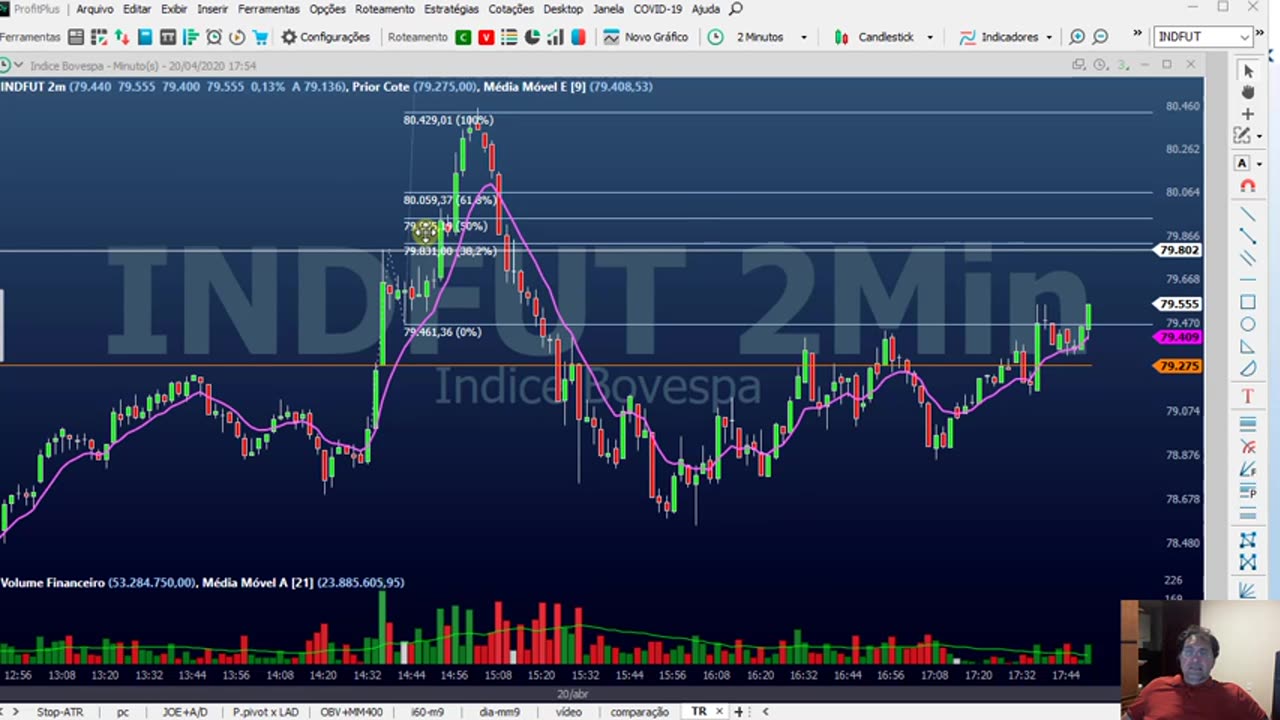Click the grid layout toolbar icon
This screenshot has width=1280, height=720.
point(99,37)
